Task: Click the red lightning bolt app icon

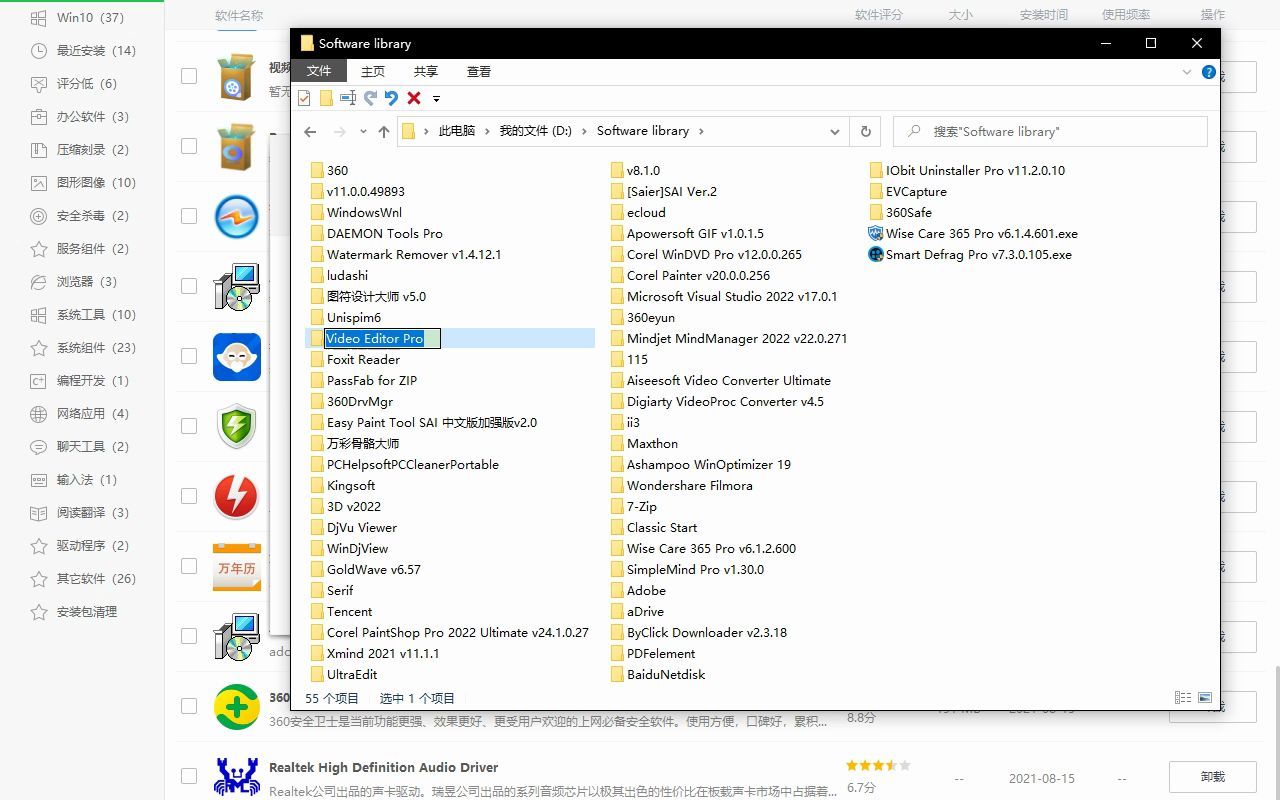Action: click(x=237, y=496)
